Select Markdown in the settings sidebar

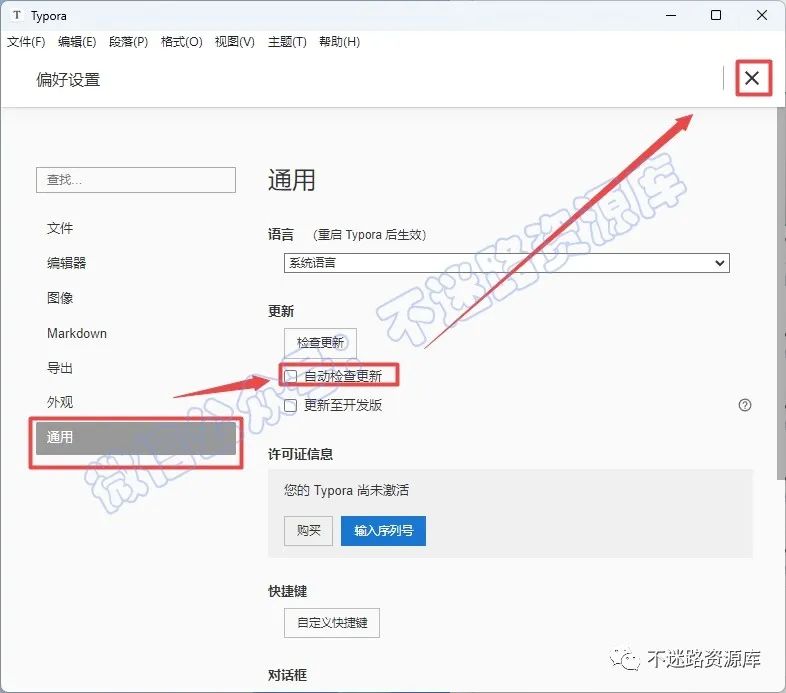136,333
